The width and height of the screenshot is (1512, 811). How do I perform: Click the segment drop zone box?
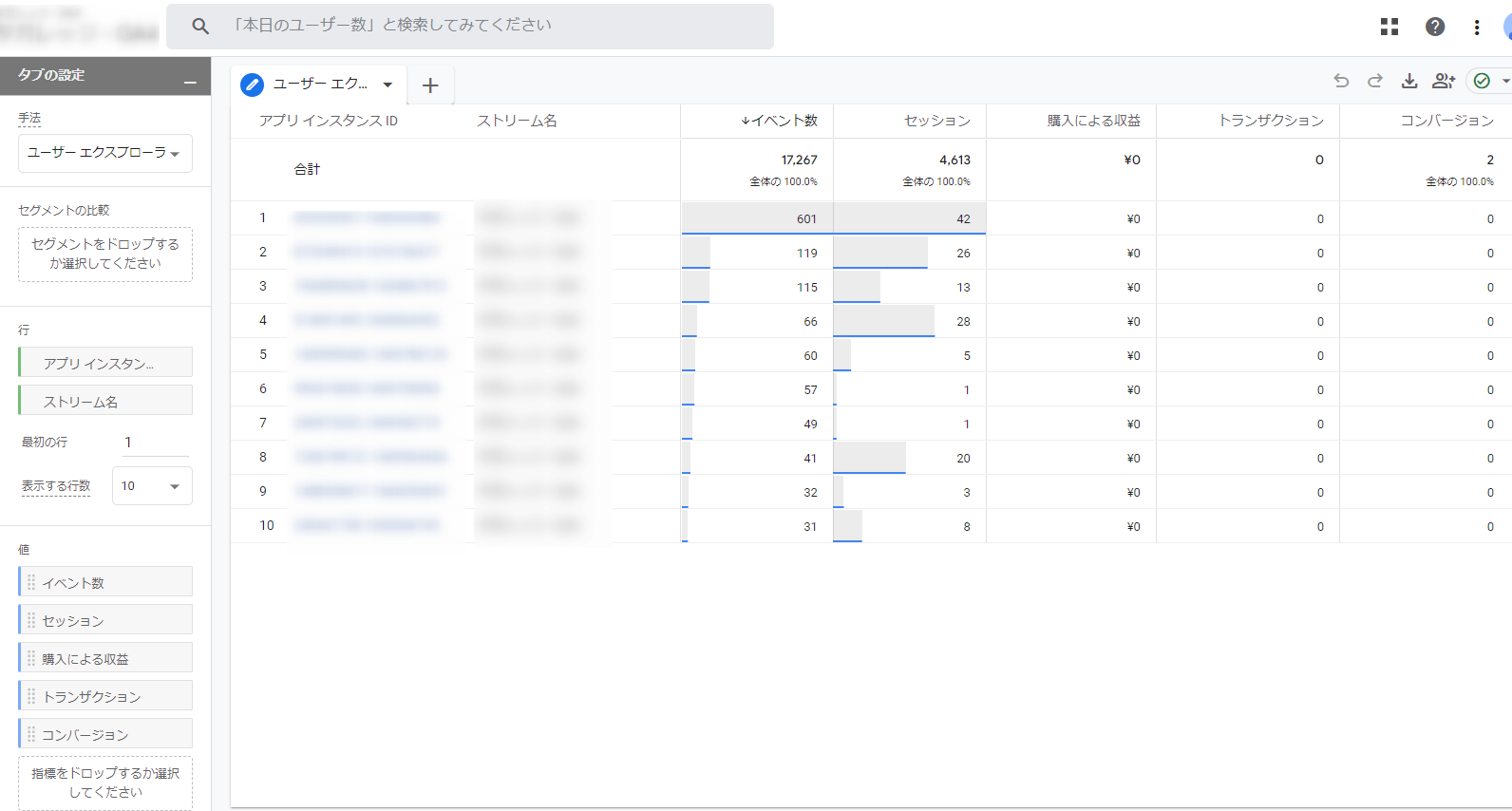[x=105, y=255]
